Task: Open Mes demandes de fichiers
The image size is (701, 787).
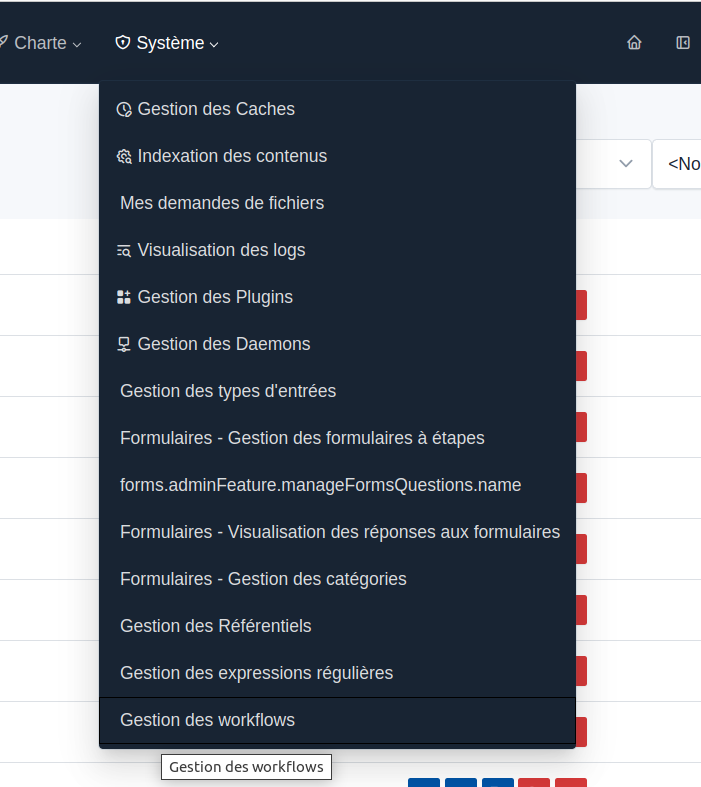Action: (222, 203)
